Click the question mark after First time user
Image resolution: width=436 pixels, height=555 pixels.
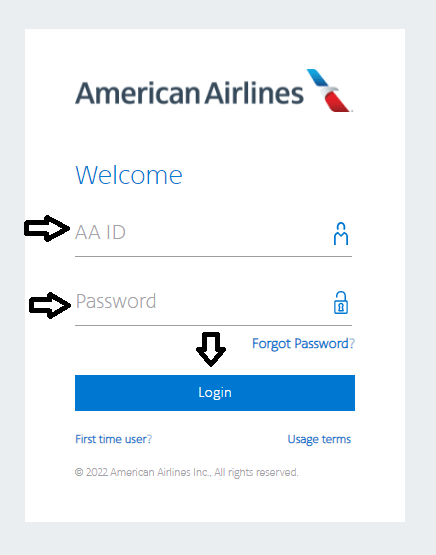point(150,439)
